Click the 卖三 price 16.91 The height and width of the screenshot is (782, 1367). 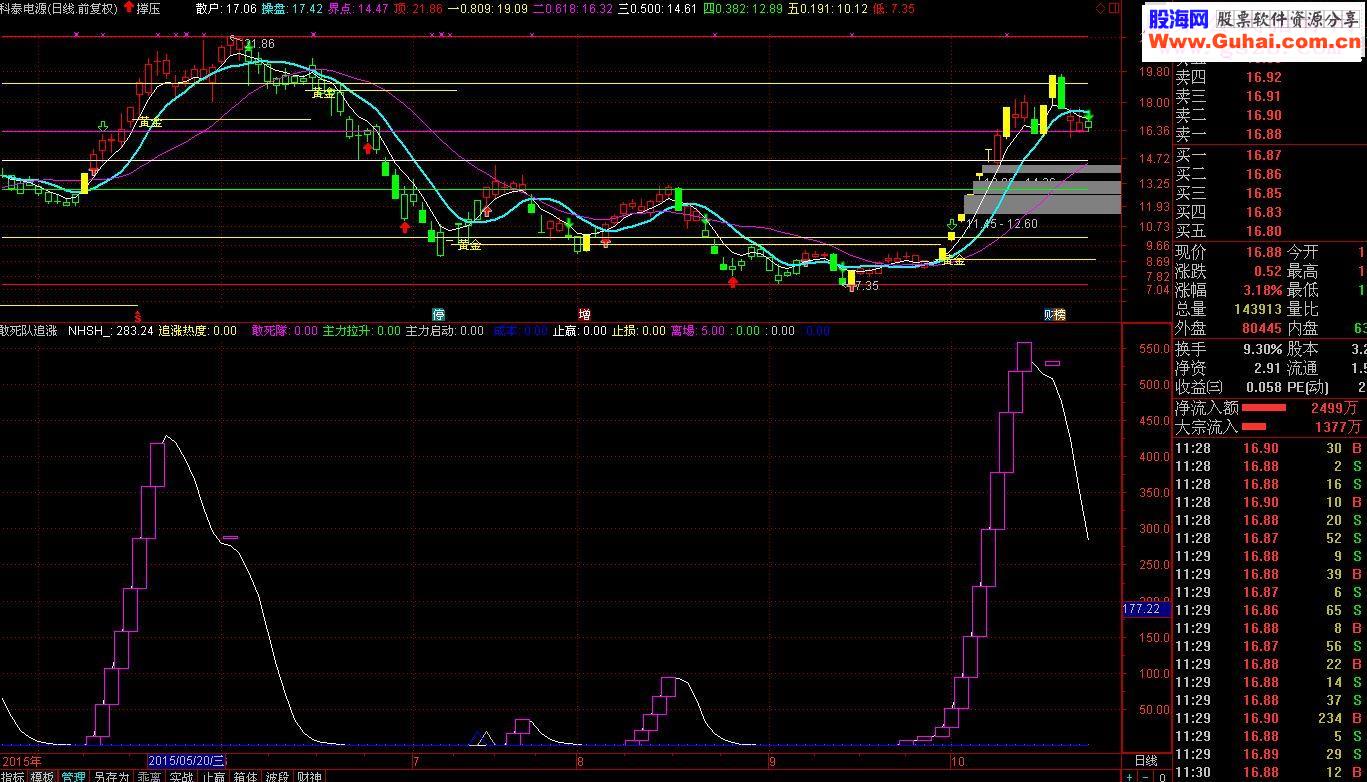click(1262, 96)
